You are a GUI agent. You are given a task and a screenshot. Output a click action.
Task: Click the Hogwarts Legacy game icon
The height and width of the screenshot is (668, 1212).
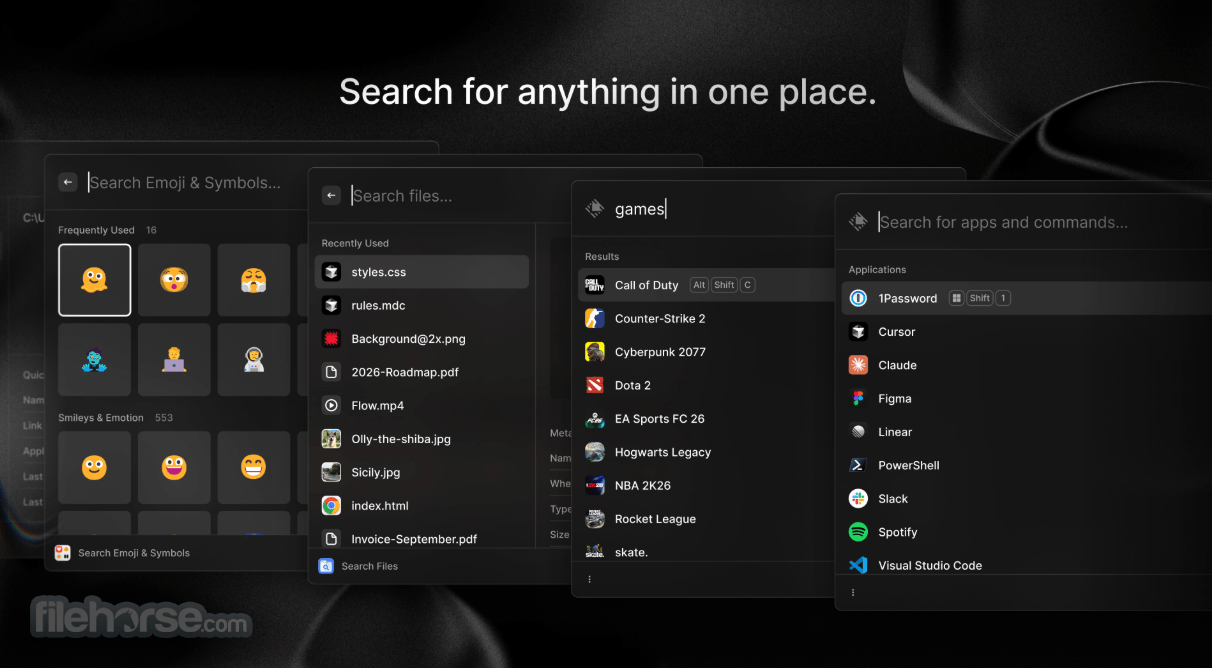tap(595, 452)
